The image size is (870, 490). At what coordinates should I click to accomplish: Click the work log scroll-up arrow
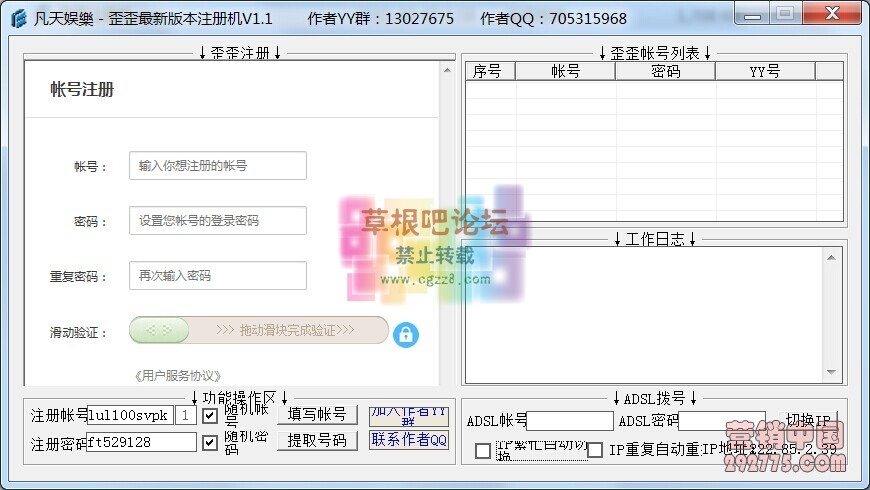831,257
